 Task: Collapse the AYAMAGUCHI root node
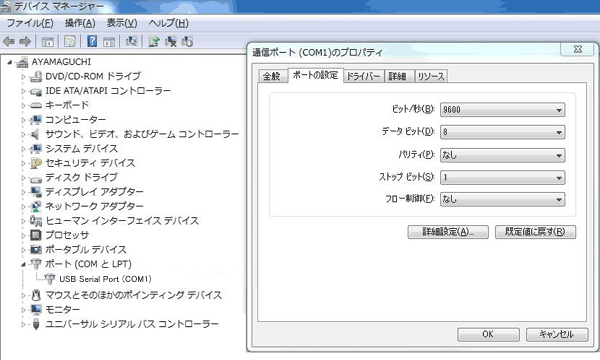tap(10, 62)
